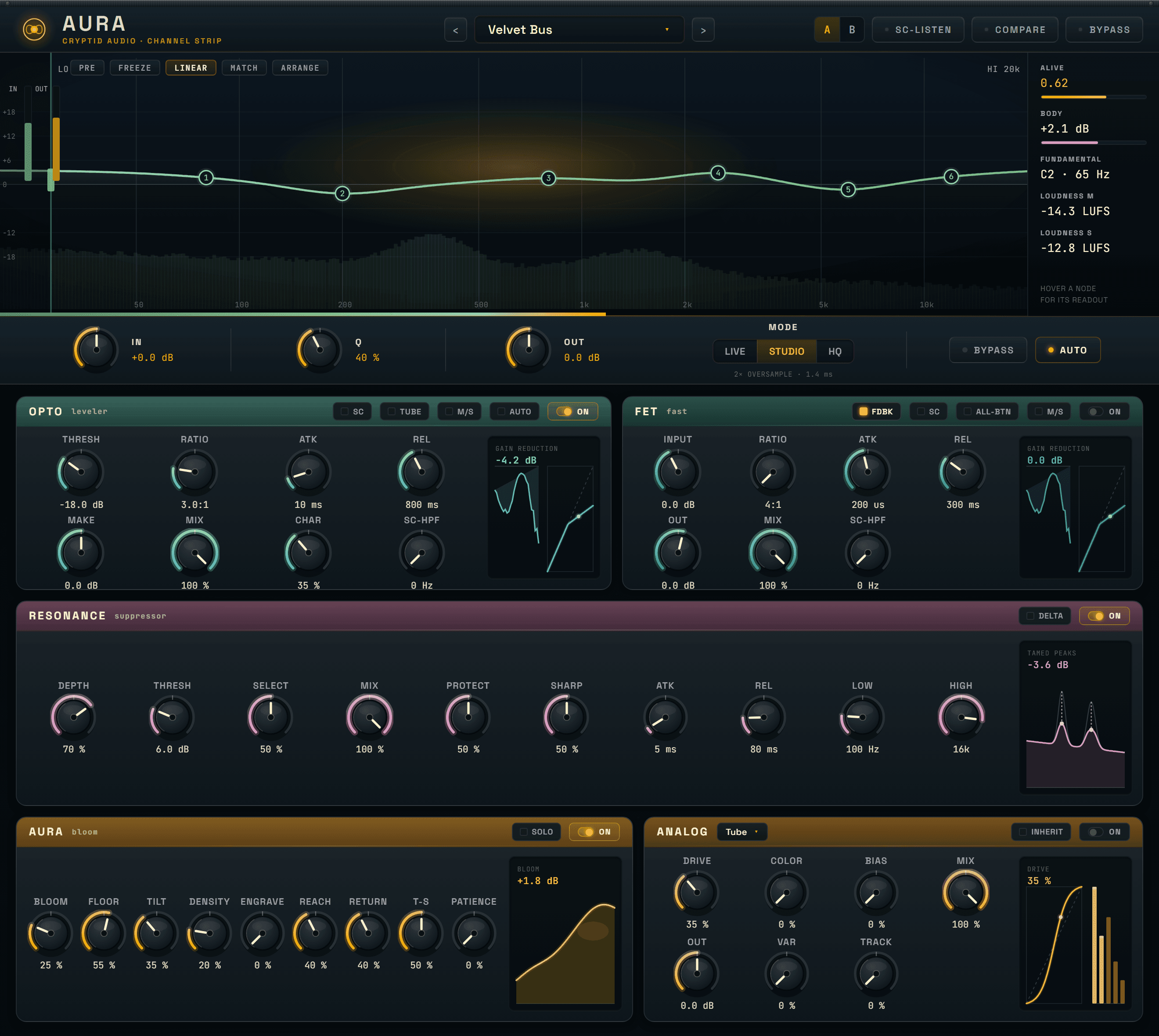Go to next preset with right arrow

point(703,30)
